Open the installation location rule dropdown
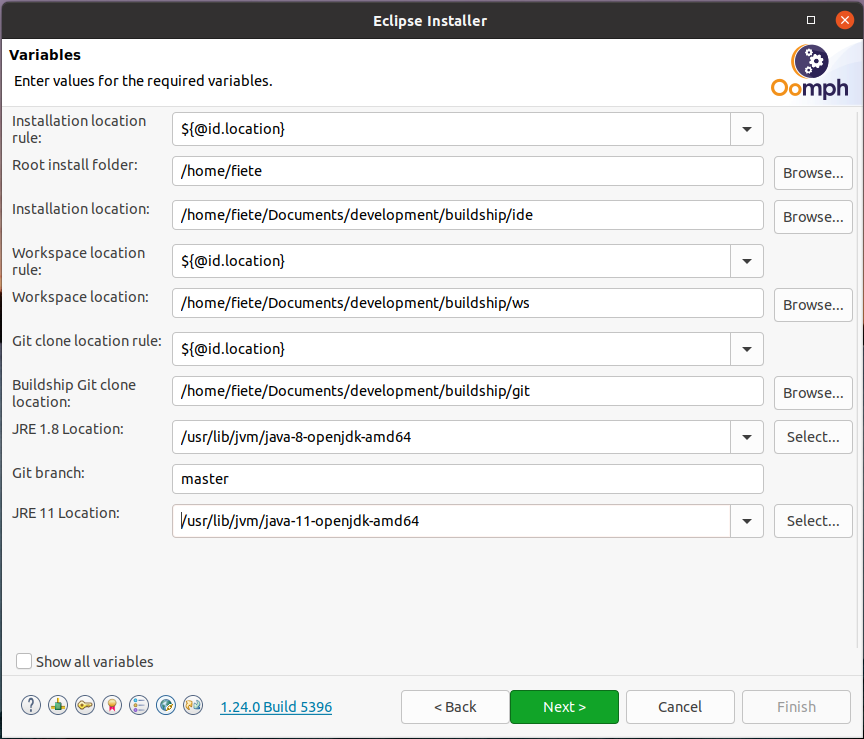This screenshot has height=739, width=864. [x=746, y=128]
